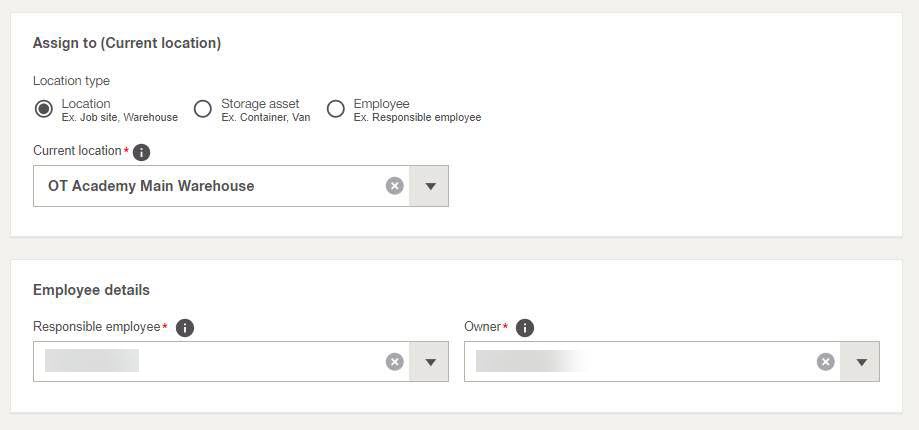The height and width of the screenshot is (430, 919).
Task: Clear the Responsible employee field value
Action: 394,362
